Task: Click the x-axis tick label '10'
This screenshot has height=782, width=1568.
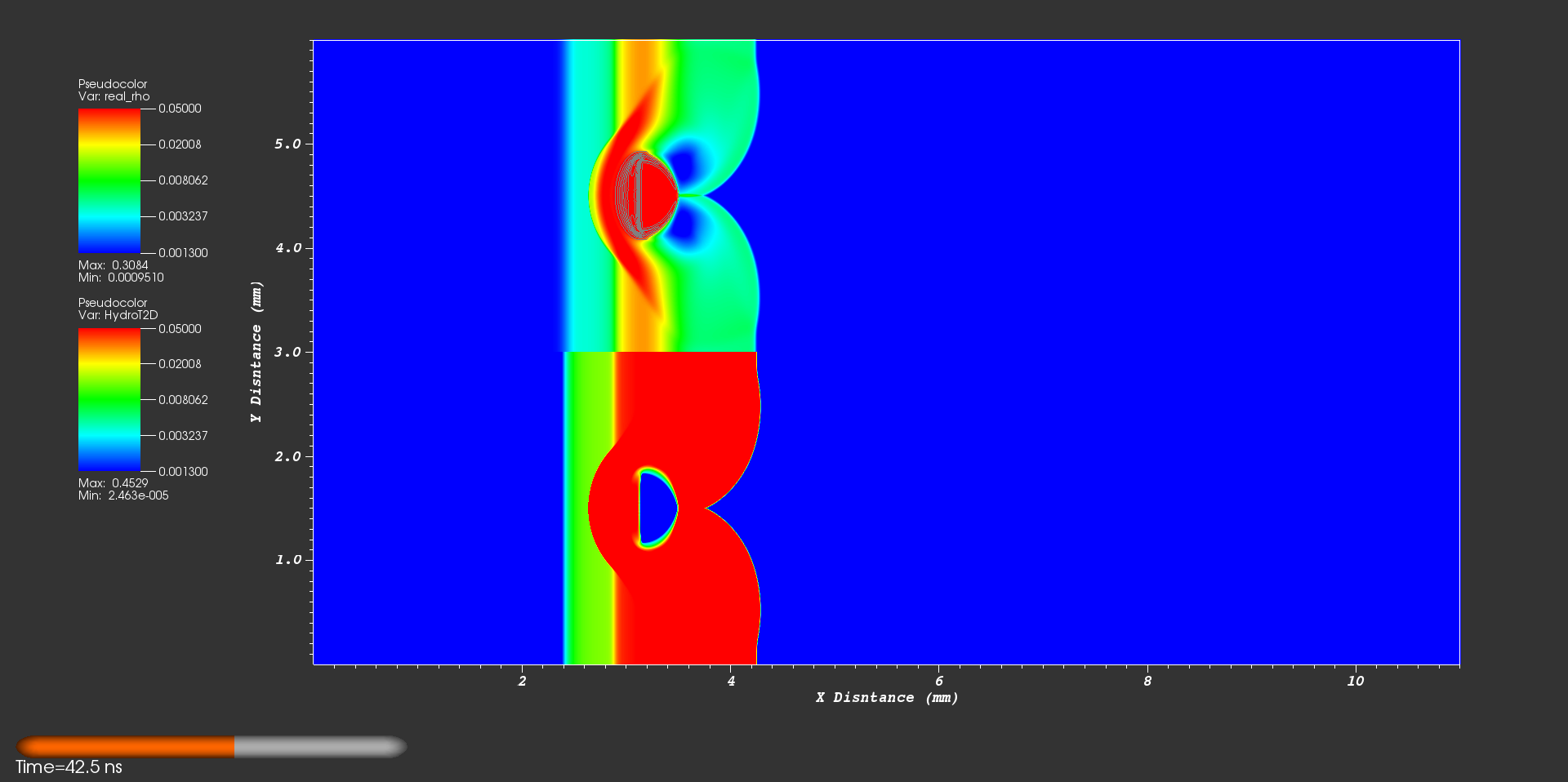Action: coord(1356,681)
